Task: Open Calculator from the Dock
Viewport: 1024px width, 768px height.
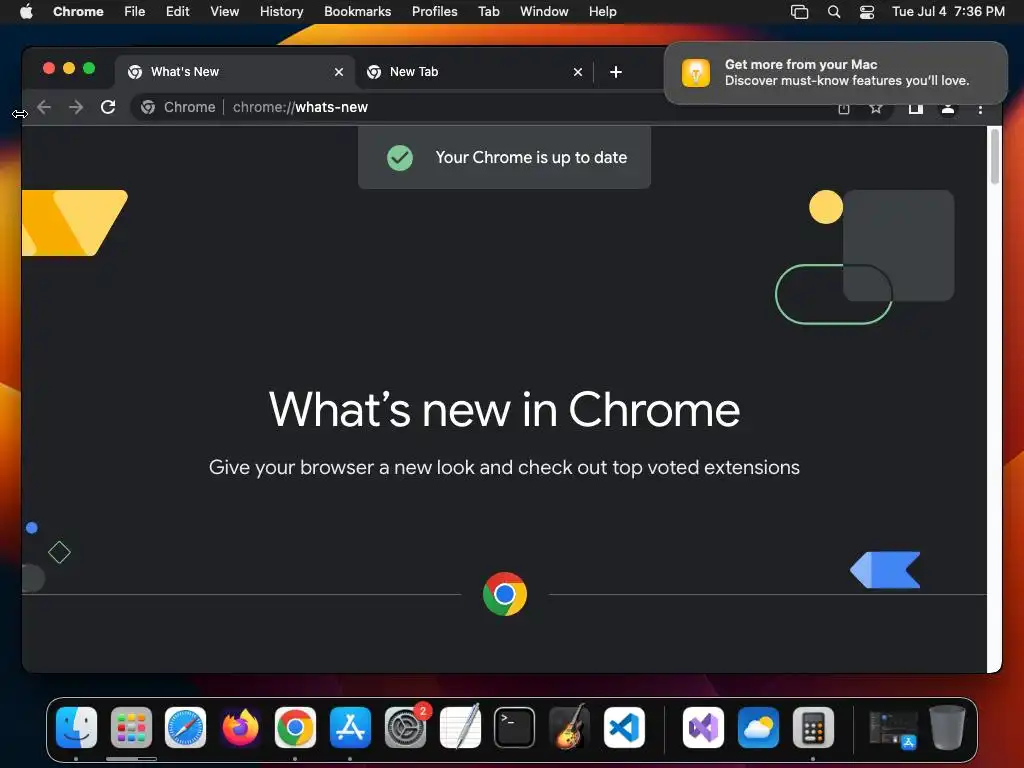Action: pos(813,727)
